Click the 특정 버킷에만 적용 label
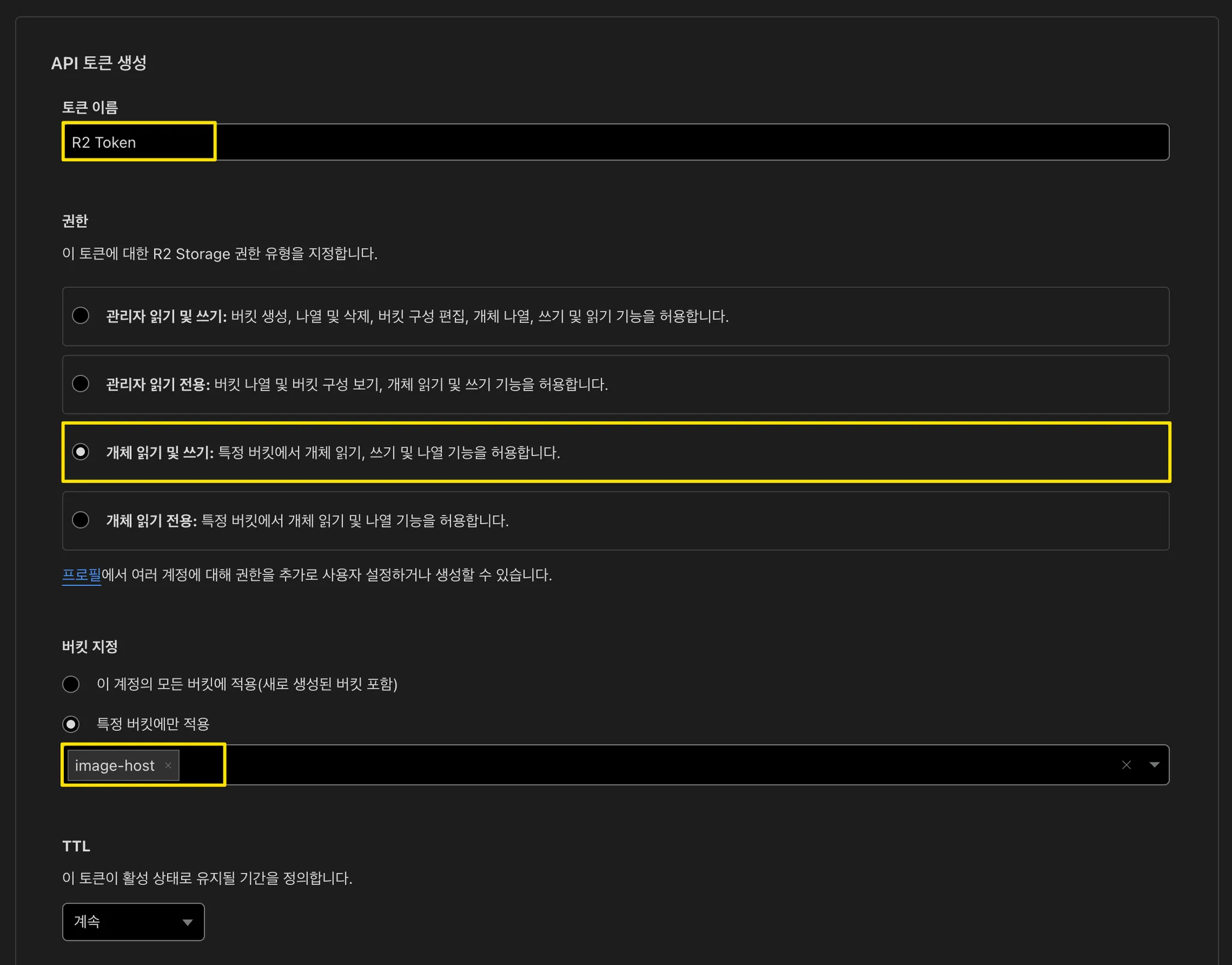Image resolution: width=1232 pixels, height=965 pixels. [153, 724]
